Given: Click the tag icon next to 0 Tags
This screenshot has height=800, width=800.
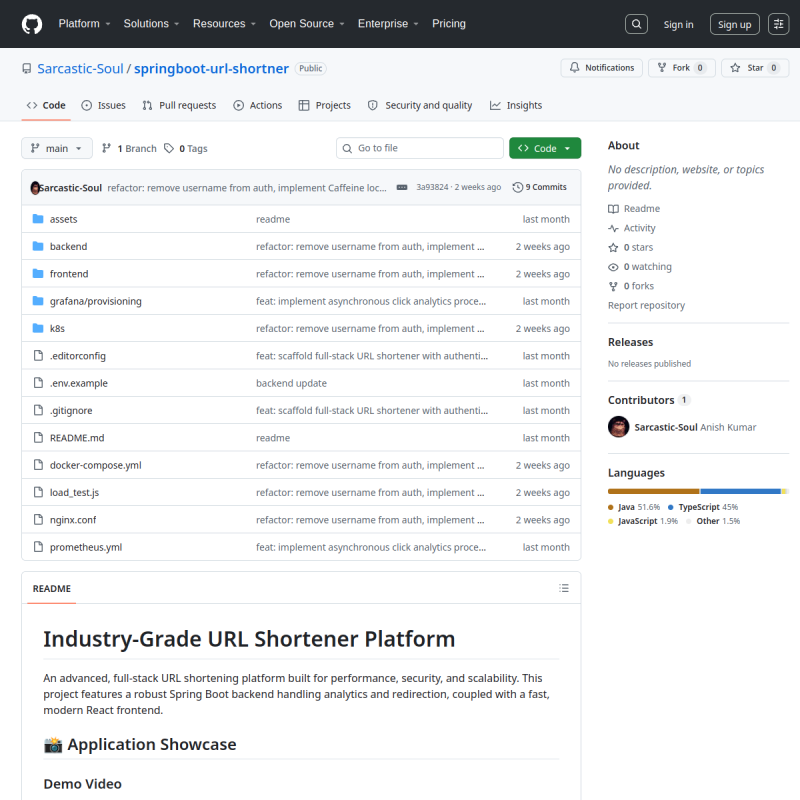Looking at the screenshot, I should coord(169,148).
